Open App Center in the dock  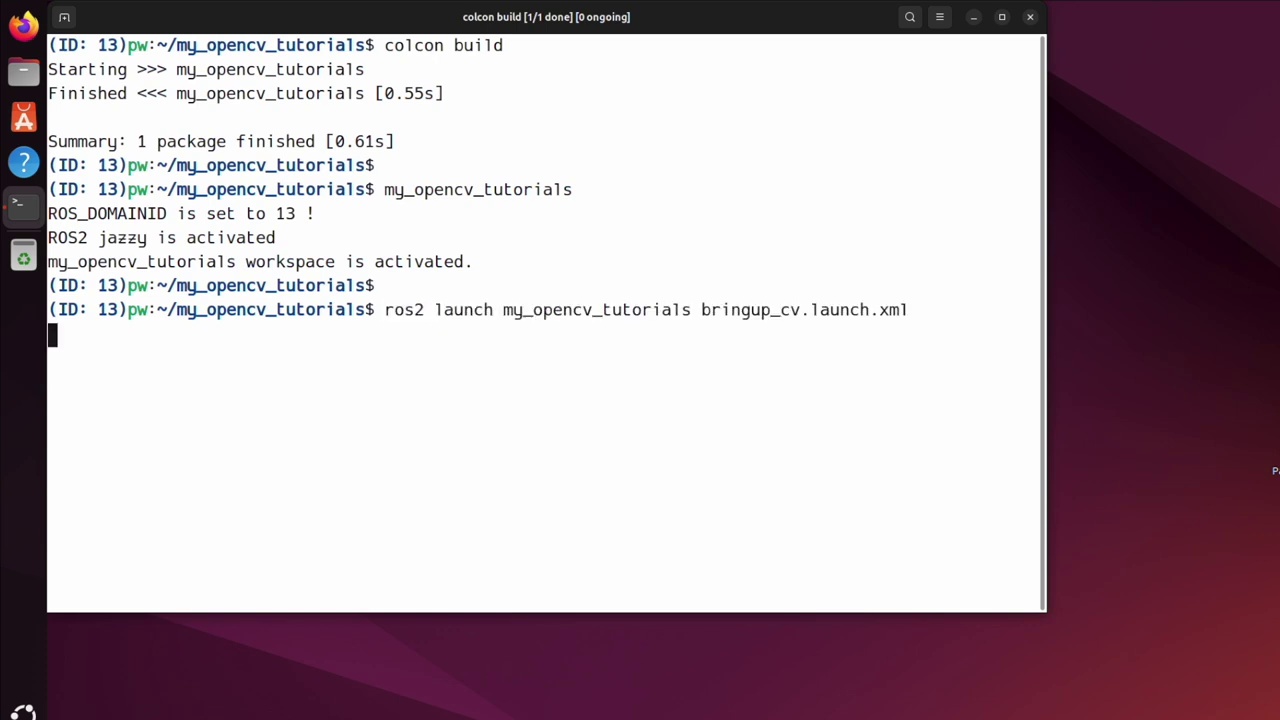pos(23,117)
